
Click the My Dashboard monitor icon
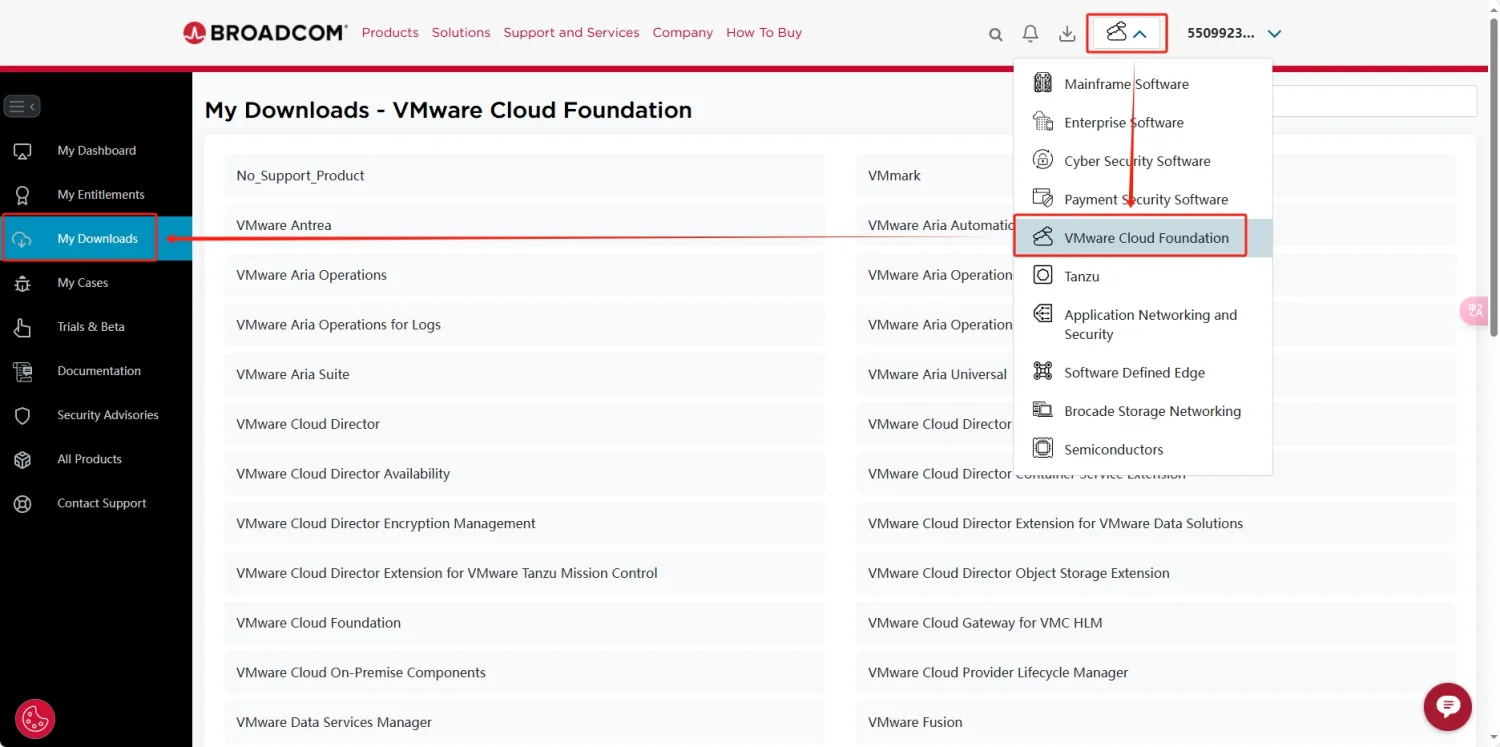(x=22, y=151)
